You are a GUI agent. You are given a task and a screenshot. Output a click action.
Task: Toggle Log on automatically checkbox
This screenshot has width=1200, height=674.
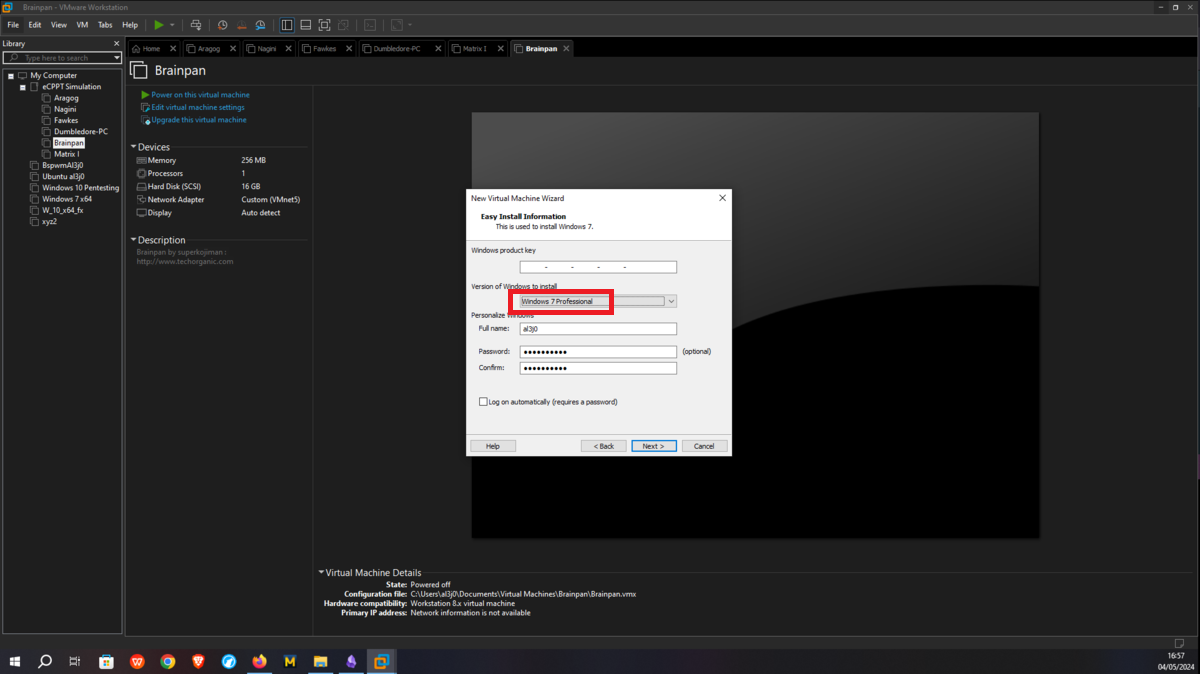point(483,402)
